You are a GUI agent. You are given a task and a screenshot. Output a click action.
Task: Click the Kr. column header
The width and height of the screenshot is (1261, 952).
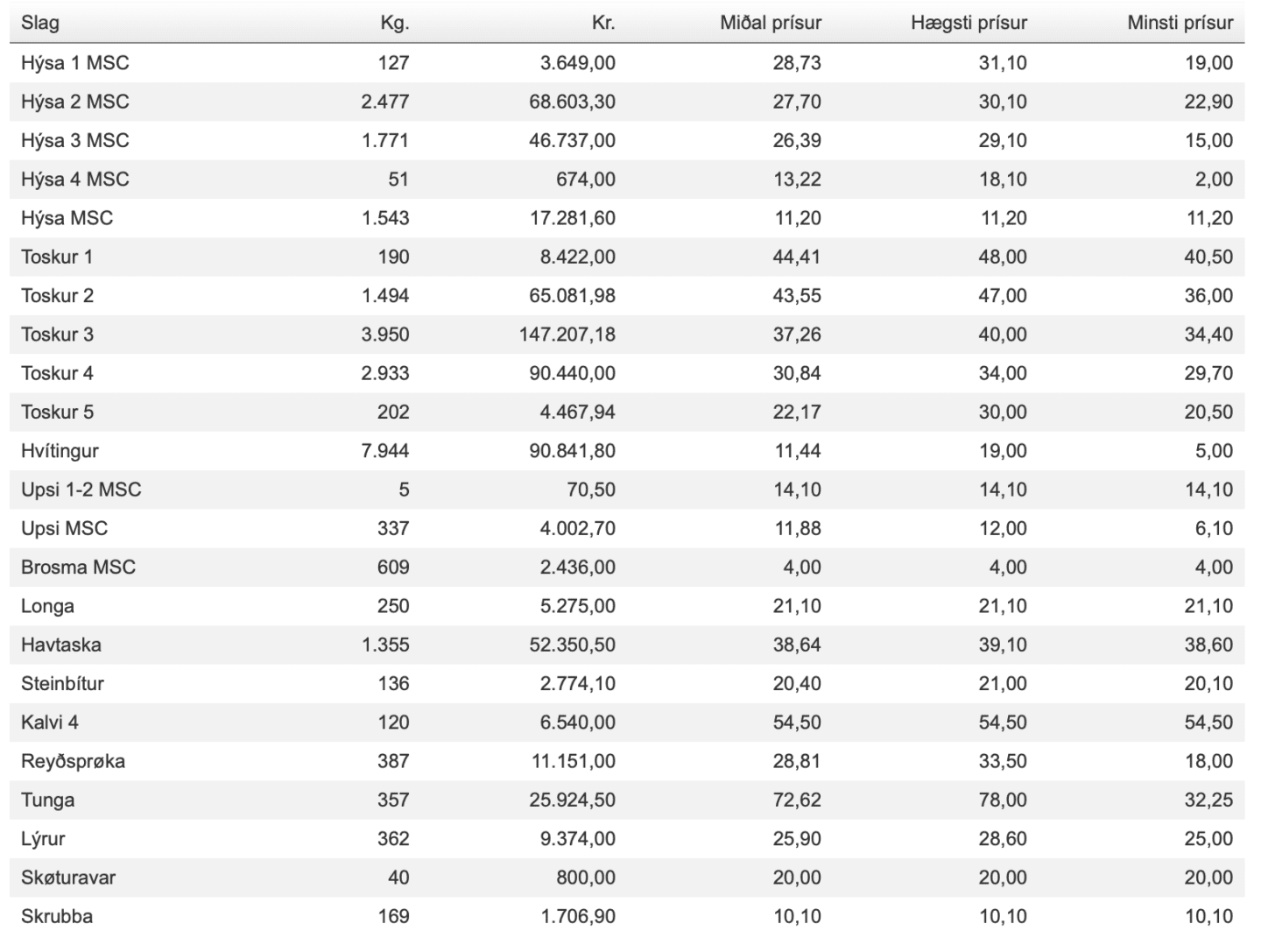click(603, 23)
